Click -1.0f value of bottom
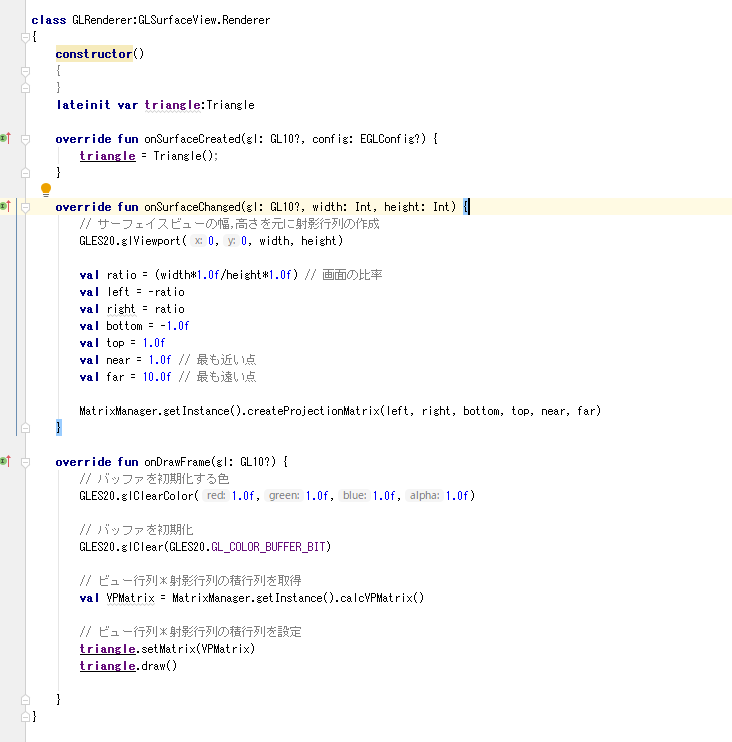Image resolution: width=732 pixels, height=742 pixels. click(175, 326)
